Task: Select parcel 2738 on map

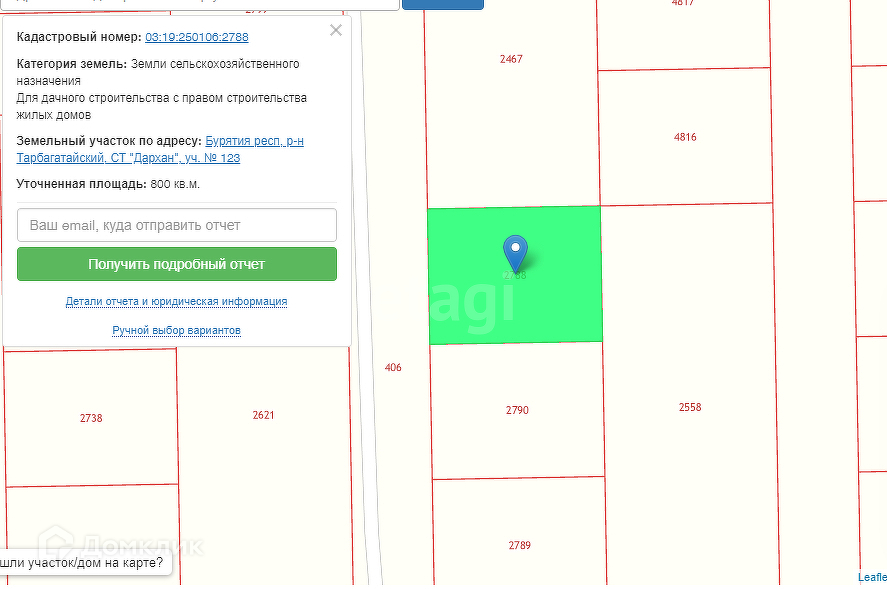Action: pos(91,418)
